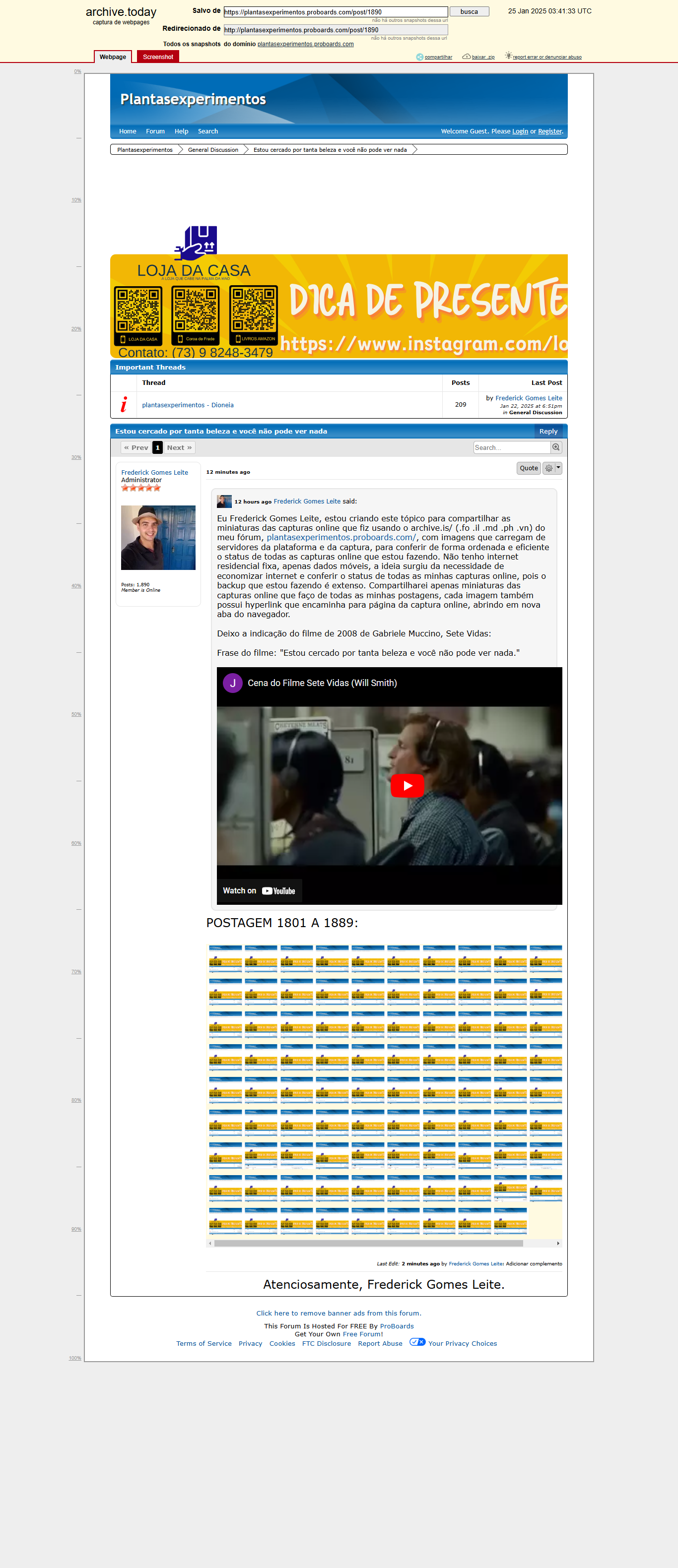
Task: Click the ProBoards footer link
Action: coord(397,1326)
